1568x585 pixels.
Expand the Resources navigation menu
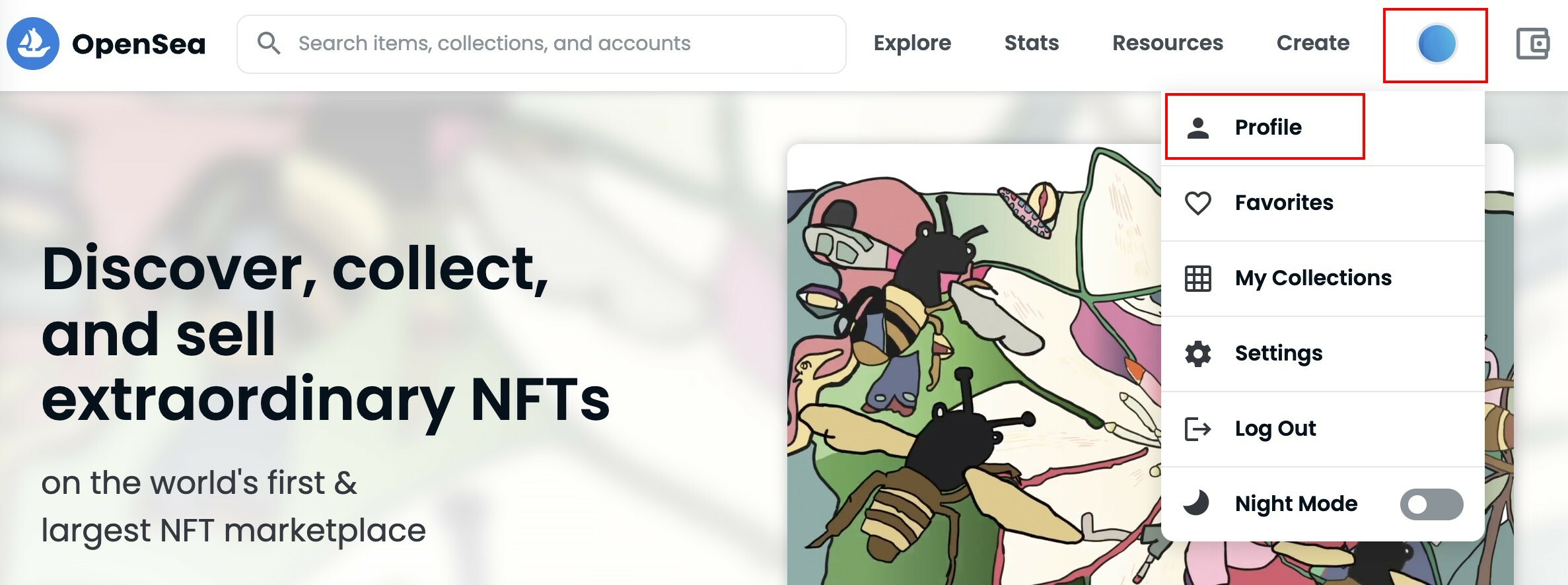tap(1167, 44)
